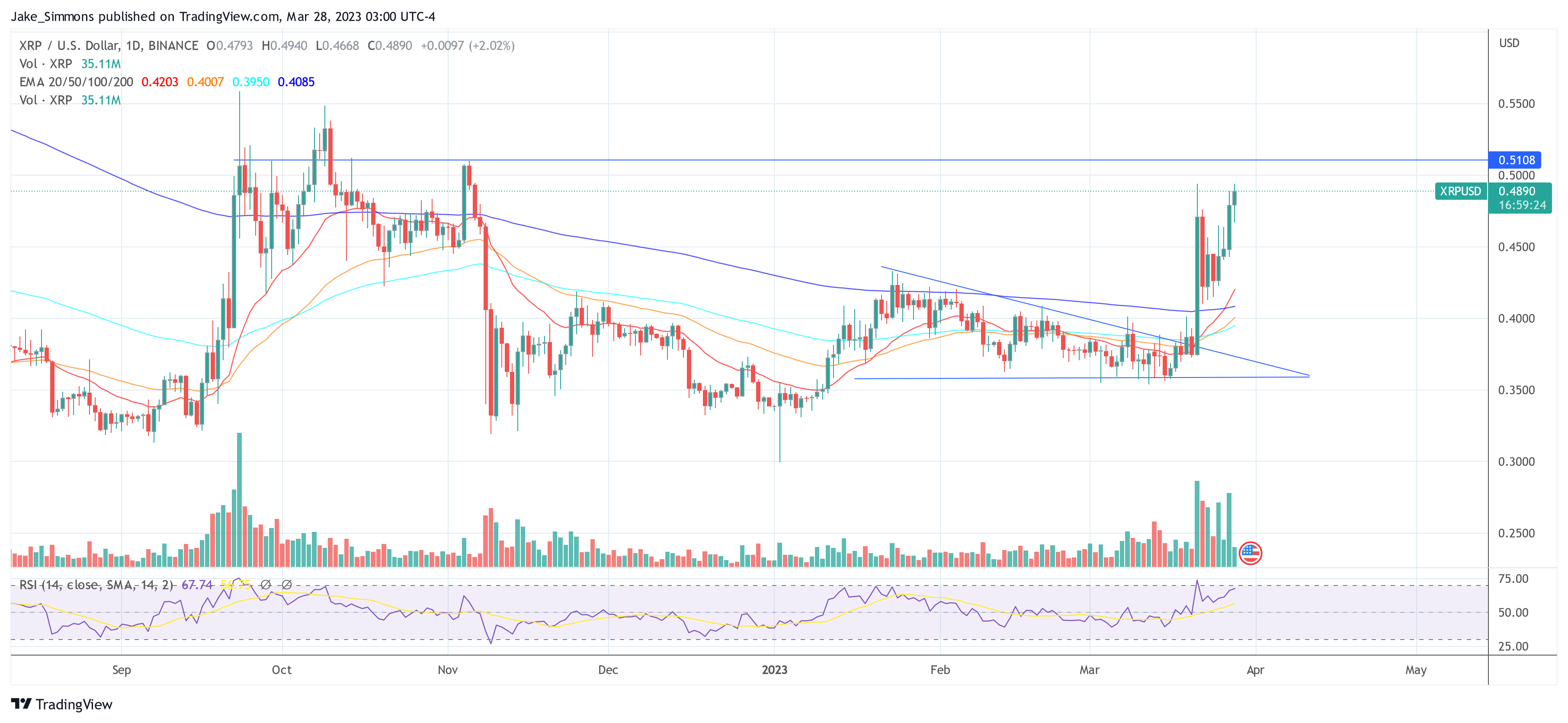Click the bold 2023 label on the time axis
The height and width of the screenshot is (723, 1568).
[774, 670]
